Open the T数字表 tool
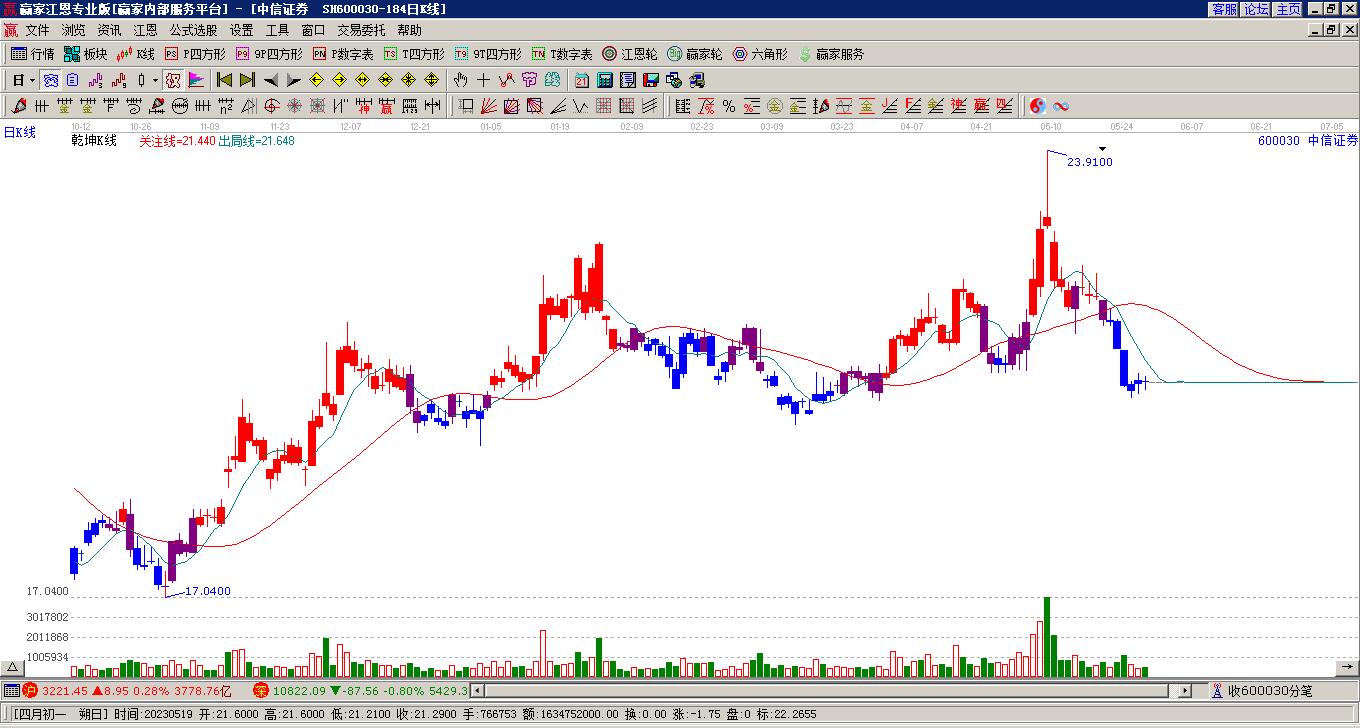The height and width of the screenshot is (728, 1360). [x=562, y=54]
